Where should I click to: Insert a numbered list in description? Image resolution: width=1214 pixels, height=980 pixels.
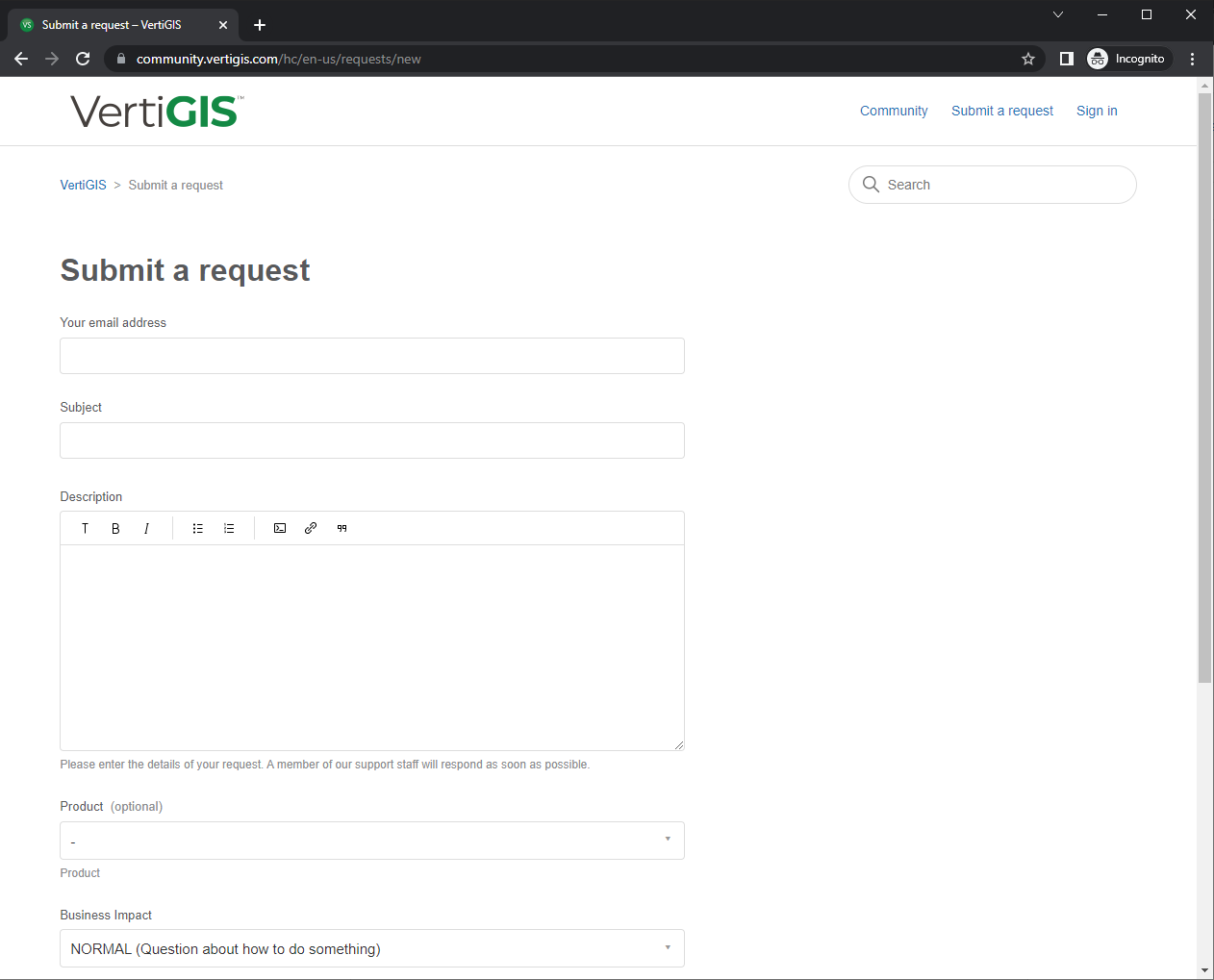[229, 528]
